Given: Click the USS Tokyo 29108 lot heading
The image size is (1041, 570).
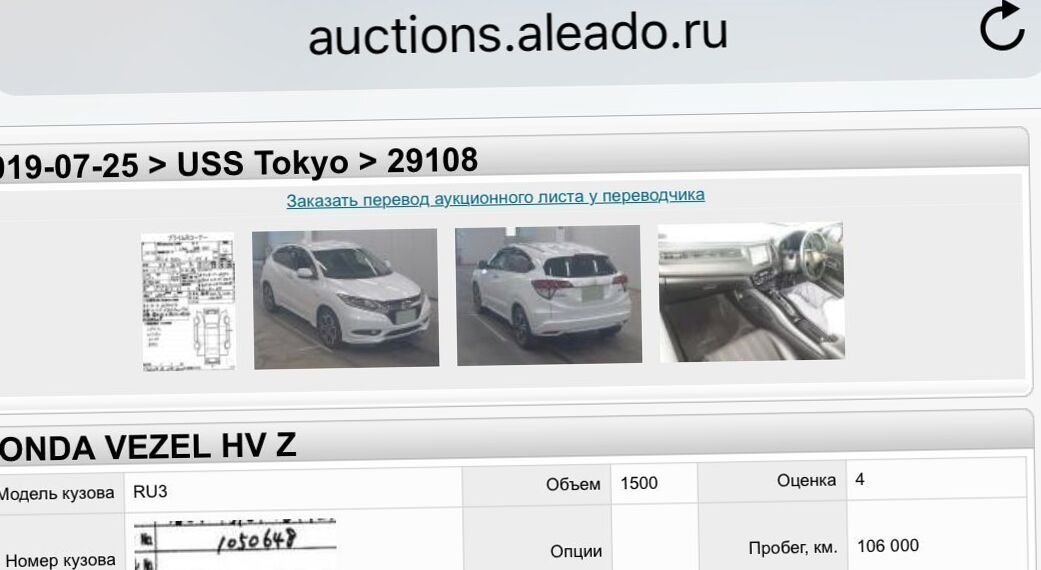Looking at the screenshot, I should [x=238, y=163].
